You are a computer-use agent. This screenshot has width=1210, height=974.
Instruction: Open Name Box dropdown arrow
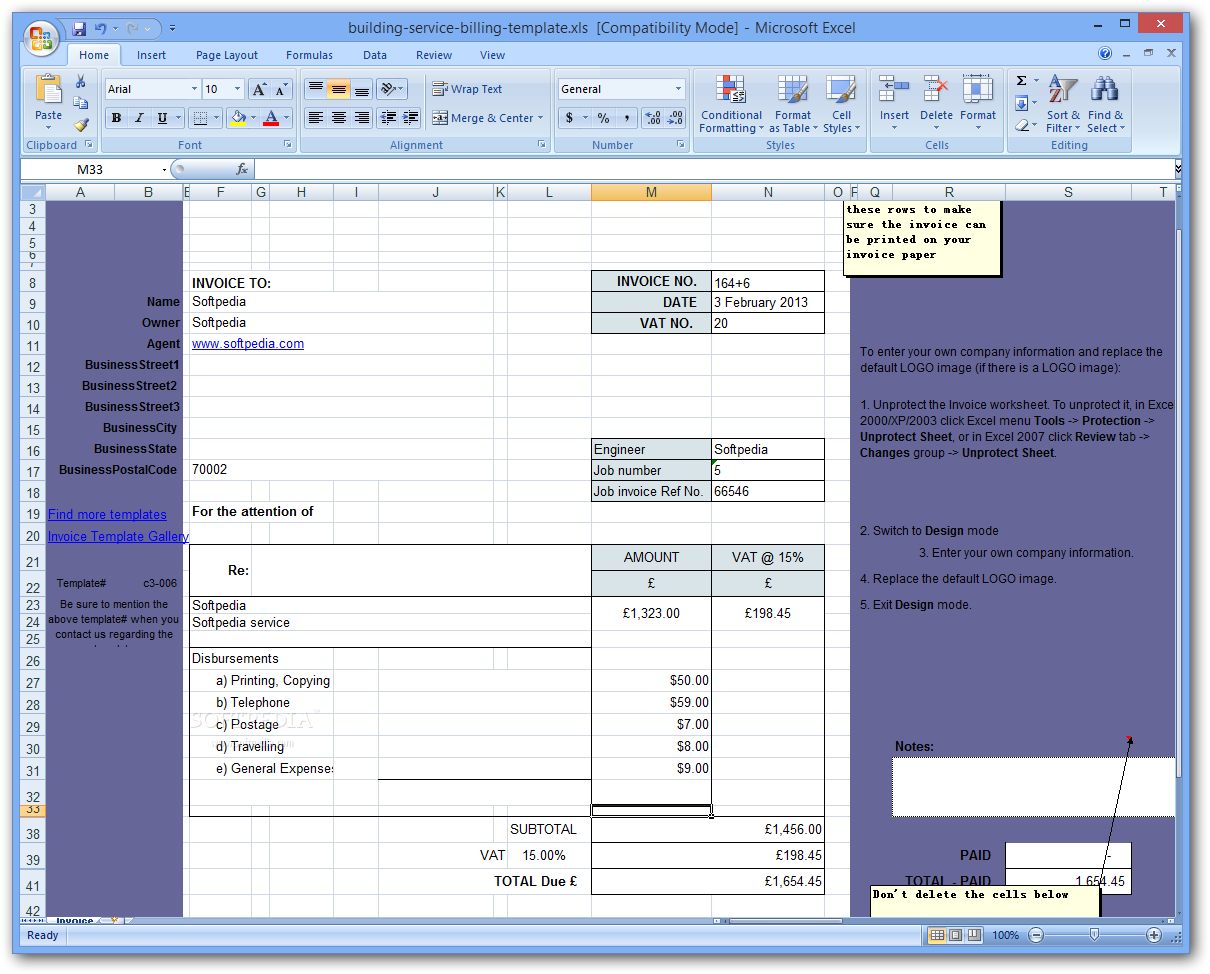(x=165, y=170)
